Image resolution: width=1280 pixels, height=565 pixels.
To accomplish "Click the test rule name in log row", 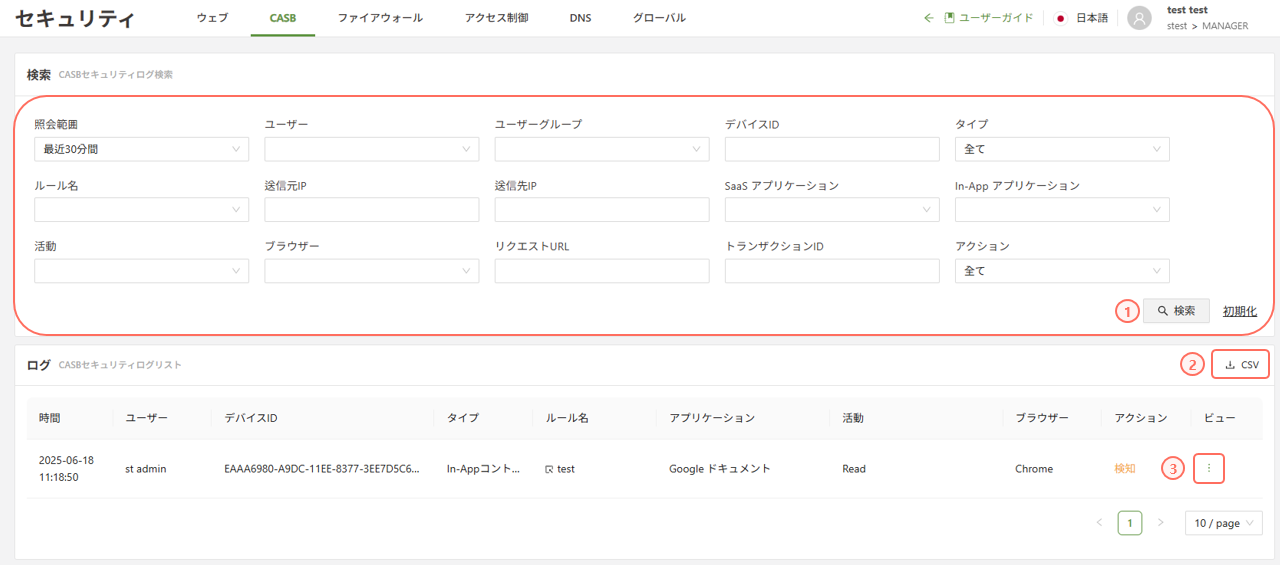I will pos(565,469).
